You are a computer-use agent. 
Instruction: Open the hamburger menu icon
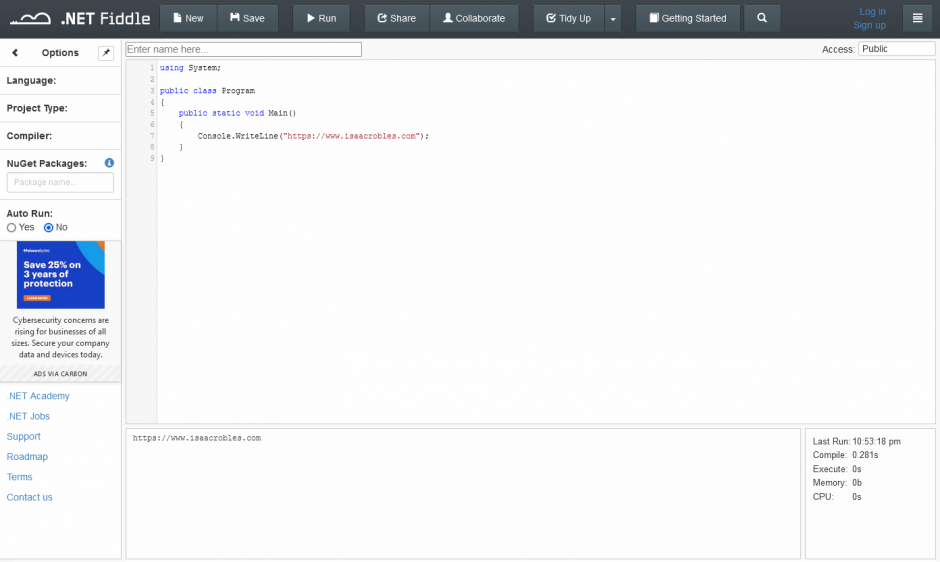[x=917, y=18]
